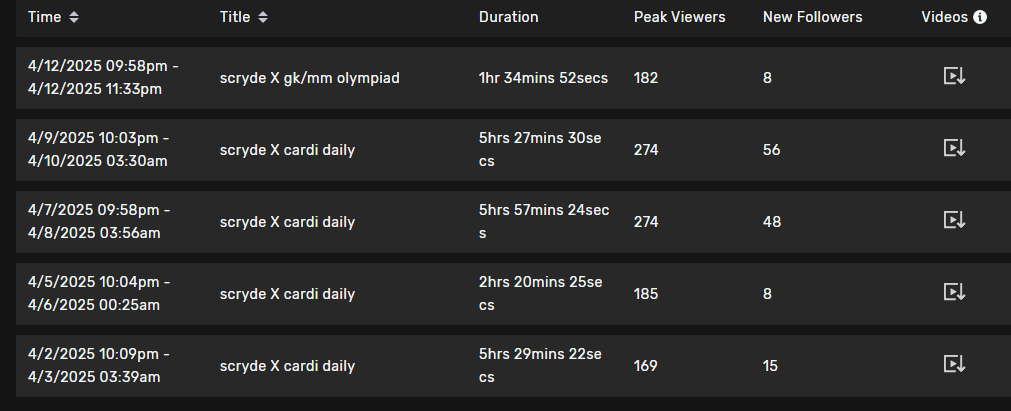Click the Duration column header
This screenshot has height=411, width=1011.
click(x=508, y=17)
